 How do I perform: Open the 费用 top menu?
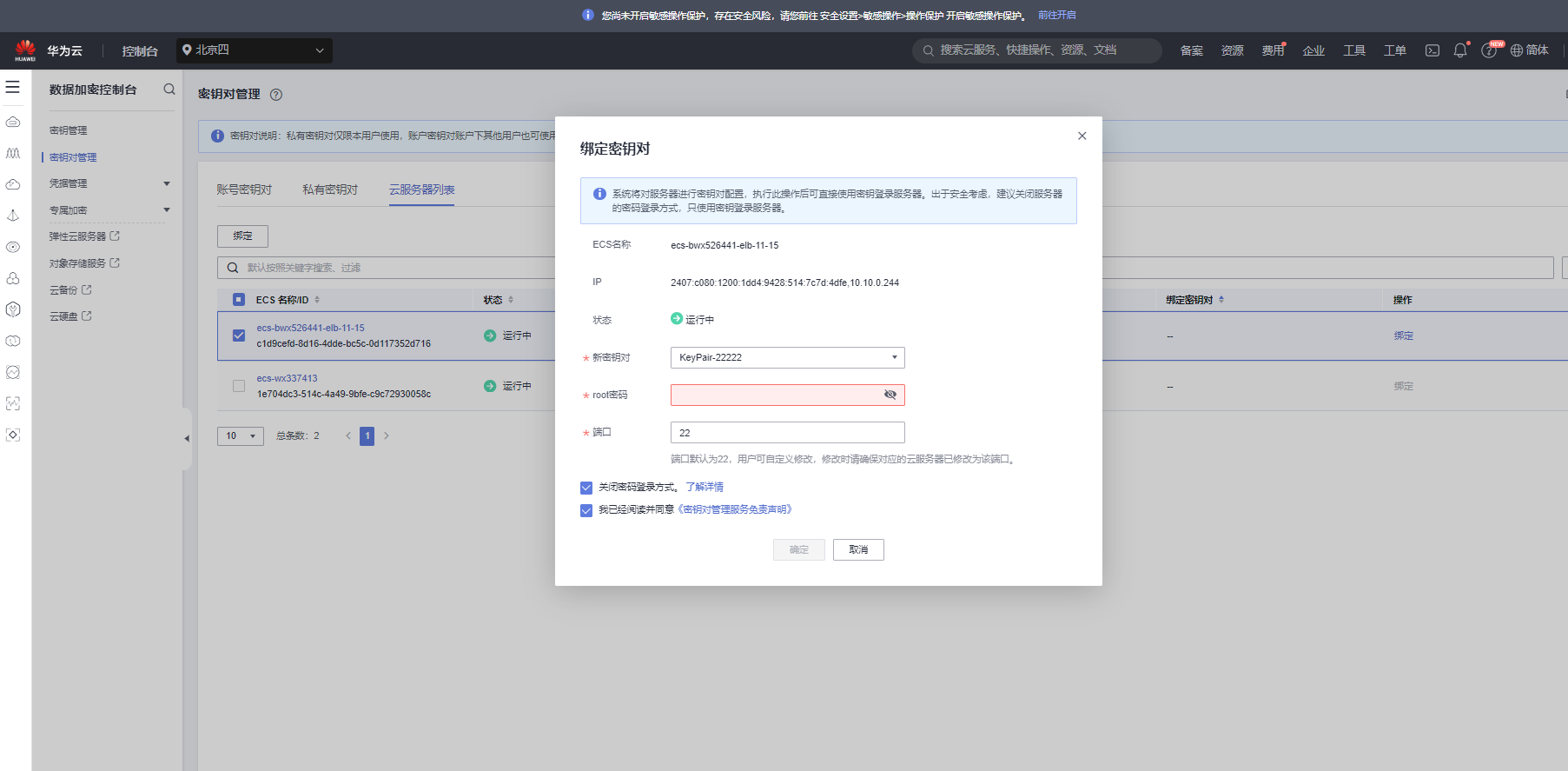(1273, 50)
